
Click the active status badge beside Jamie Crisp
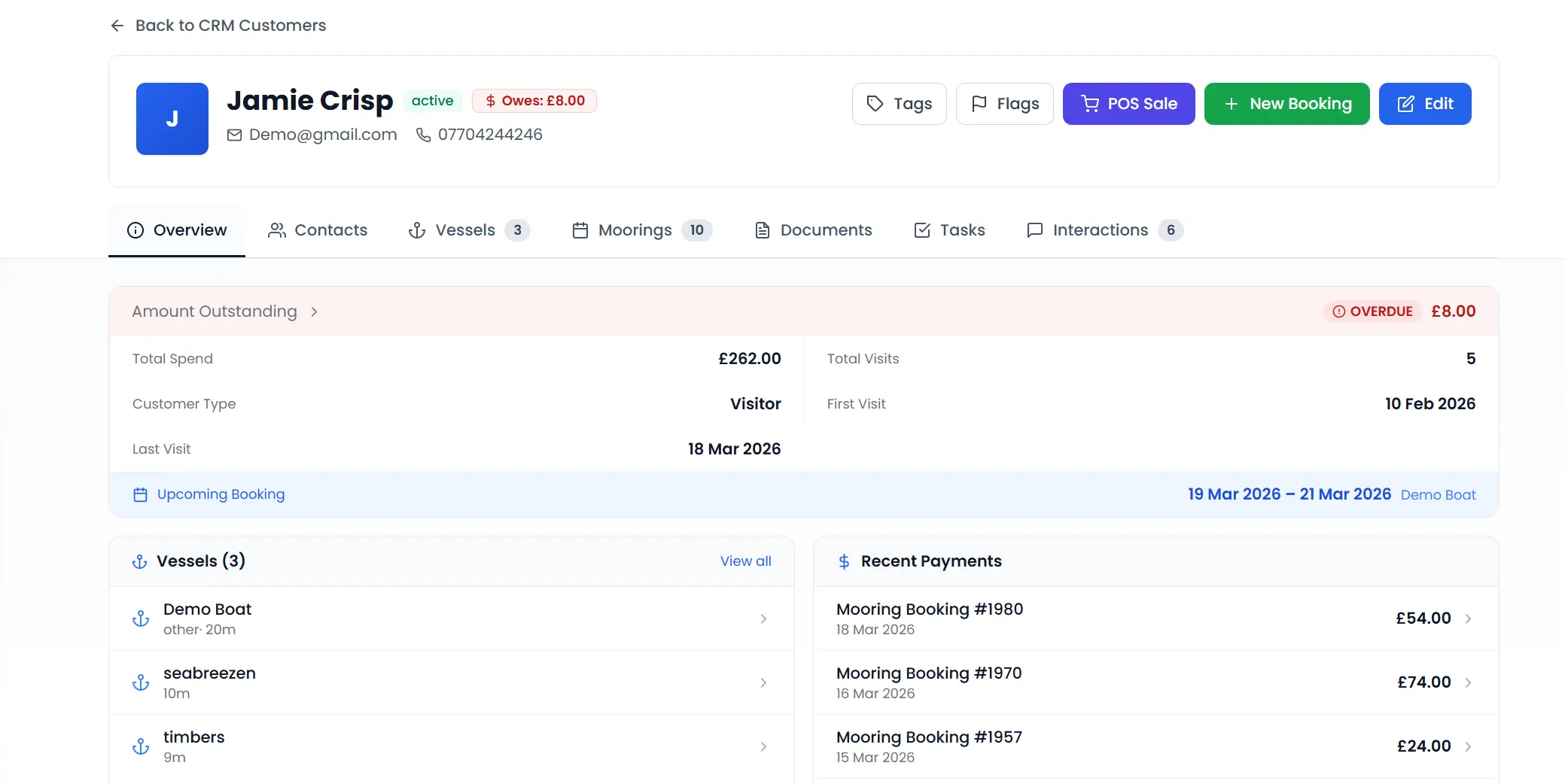coord(432,100)
